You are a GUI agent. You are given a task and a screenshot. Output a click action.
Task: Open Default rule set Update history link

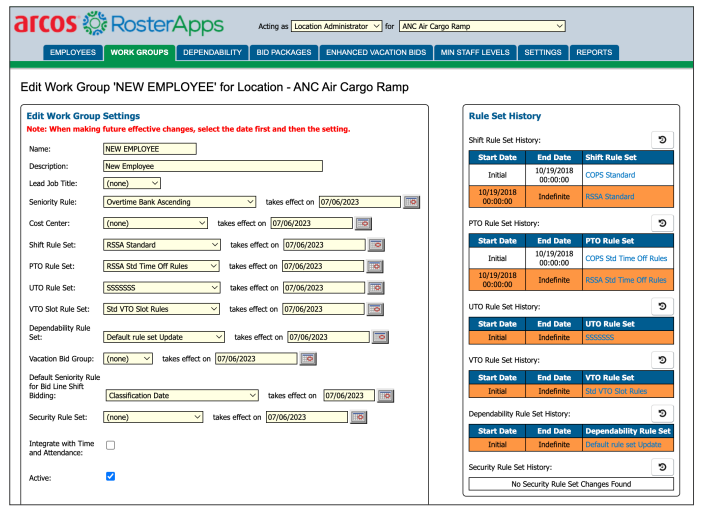(x=623, y=445)
